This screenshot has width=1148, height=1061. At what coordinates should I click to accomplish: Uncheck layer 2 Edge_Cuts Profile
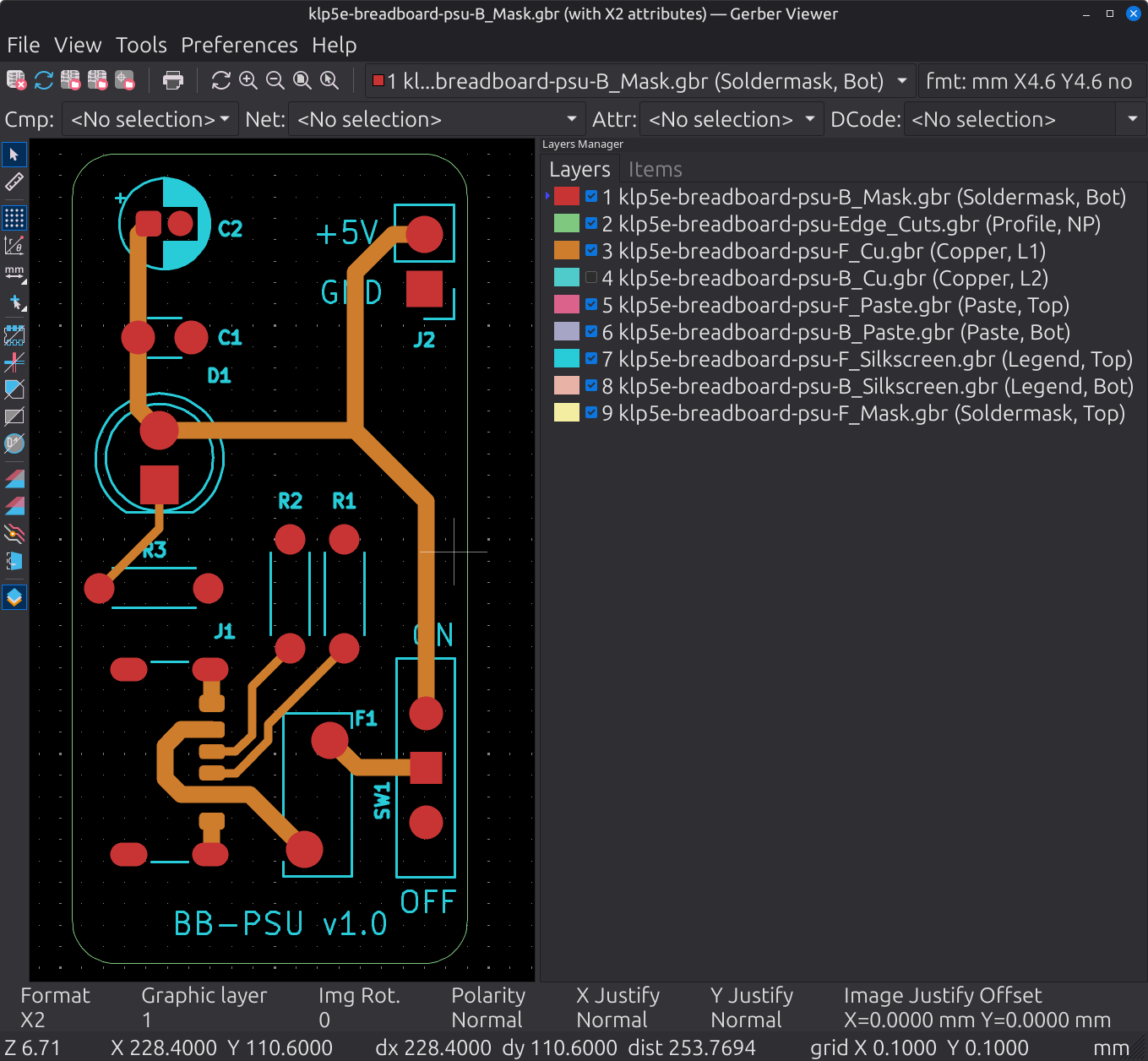pos(591,224)
